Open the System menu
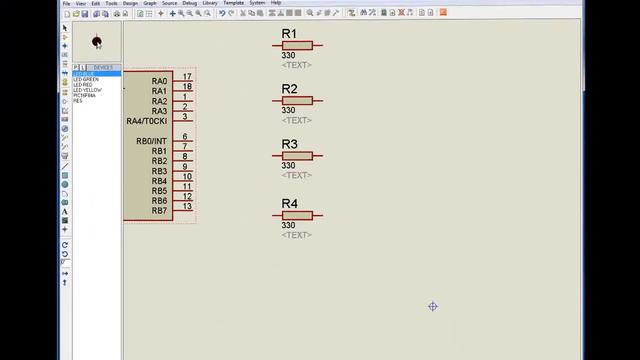This screenshot has width=640, height=360. [x=257, y=3]
